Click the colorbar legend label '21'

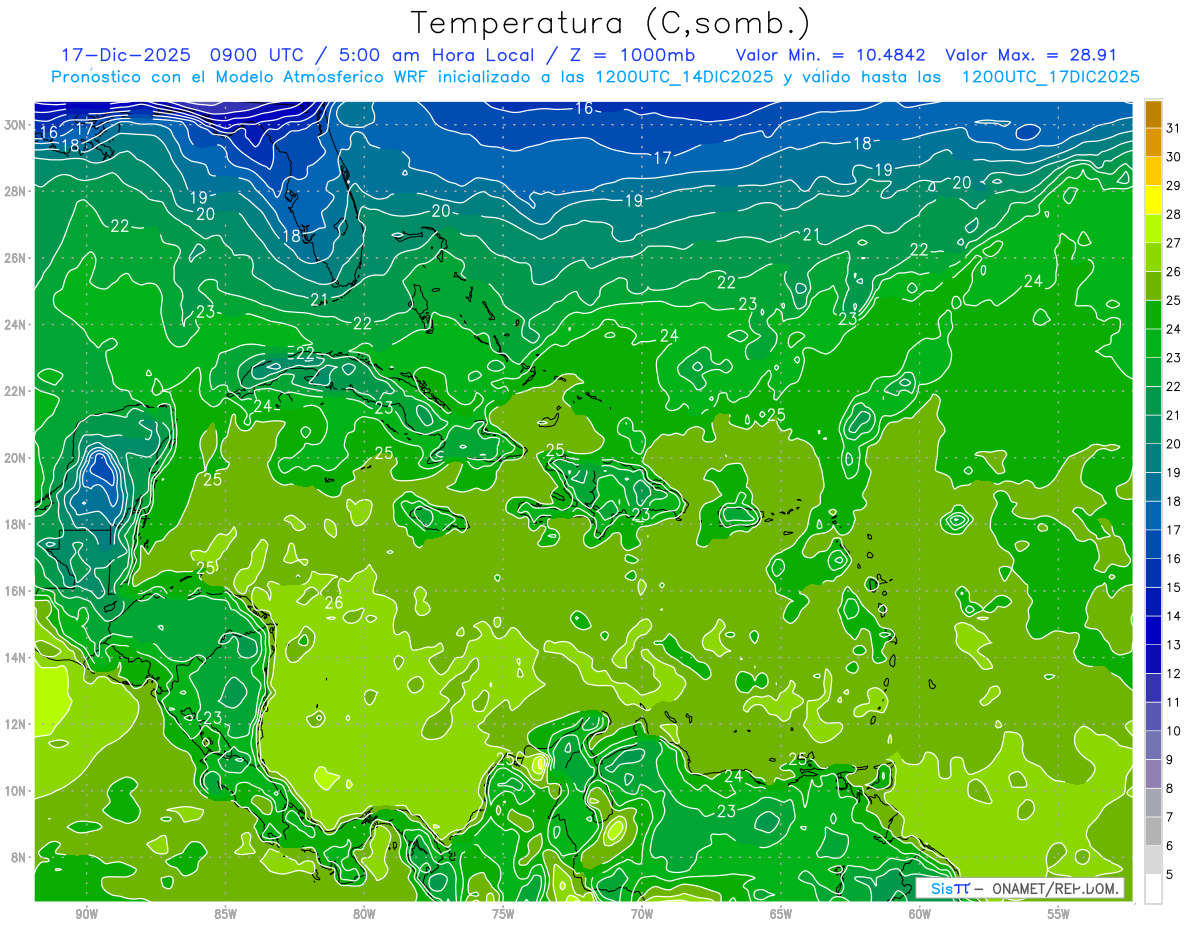(x=1174, y=415)
